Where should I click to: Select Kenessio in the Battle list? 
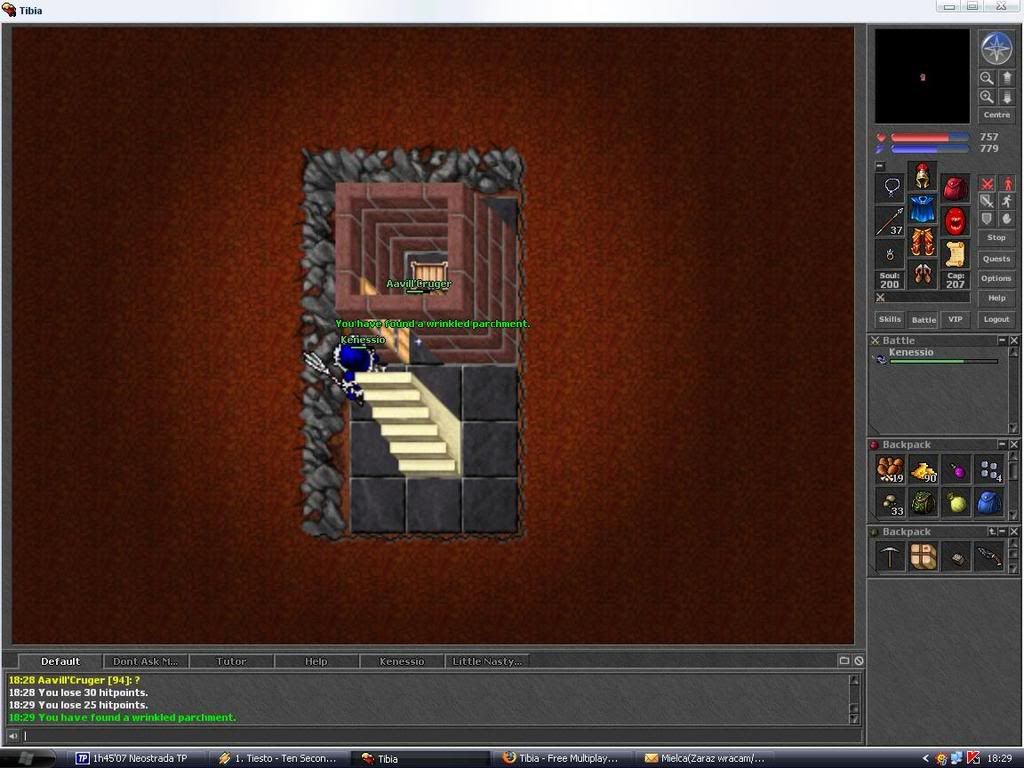coord(938,357)
